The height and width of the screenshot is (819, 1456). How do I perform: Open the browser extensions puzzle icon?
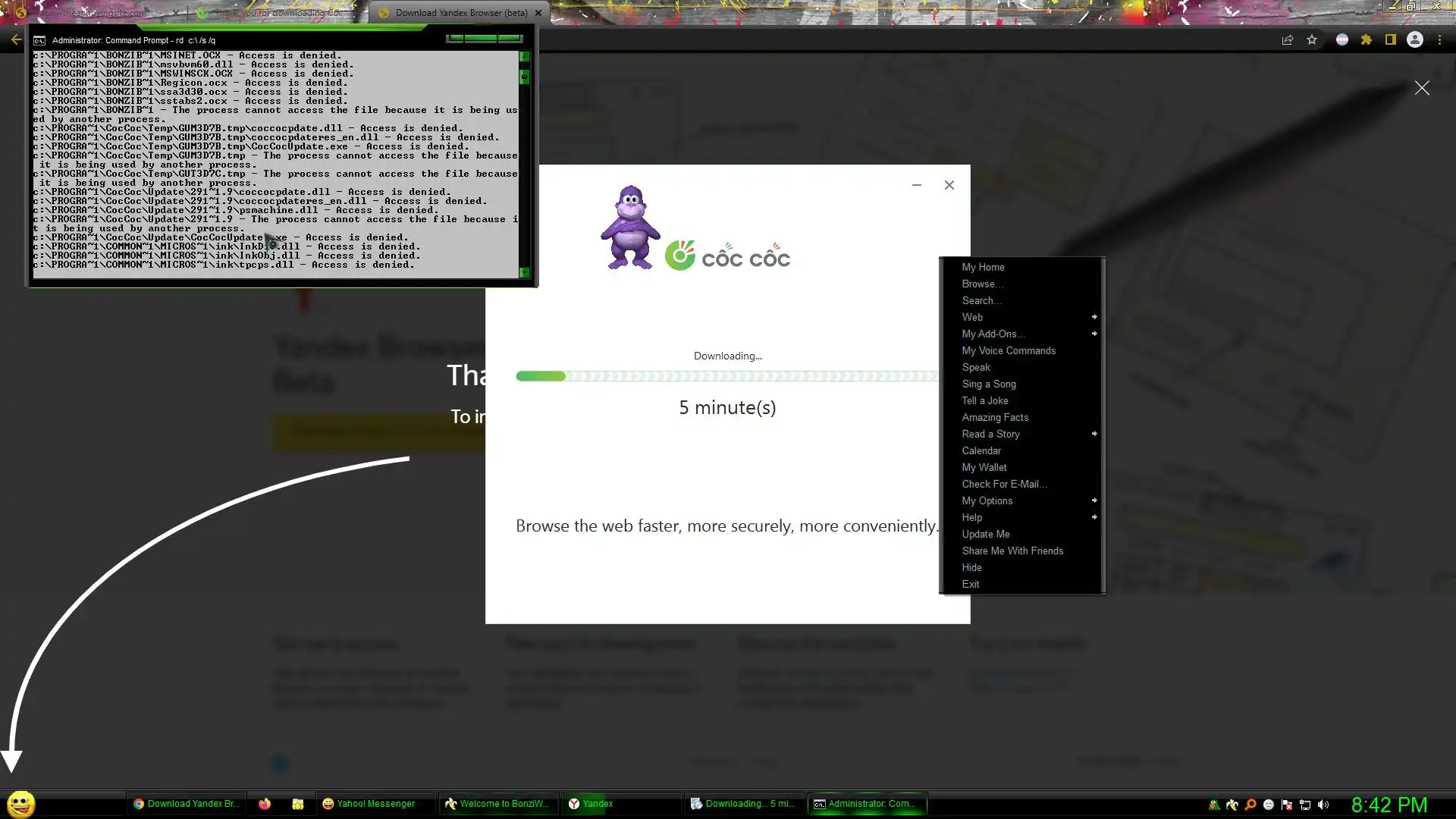click(1367, 40)
